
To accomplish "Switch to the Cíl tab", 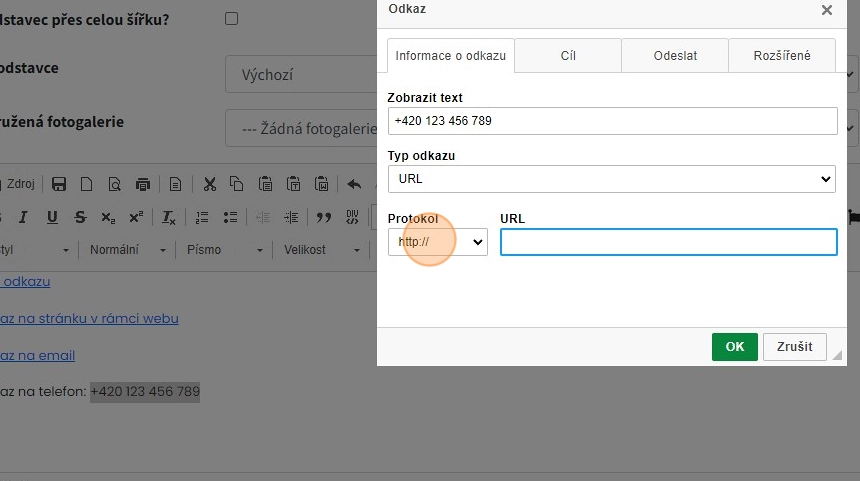I will coord(567,56).
